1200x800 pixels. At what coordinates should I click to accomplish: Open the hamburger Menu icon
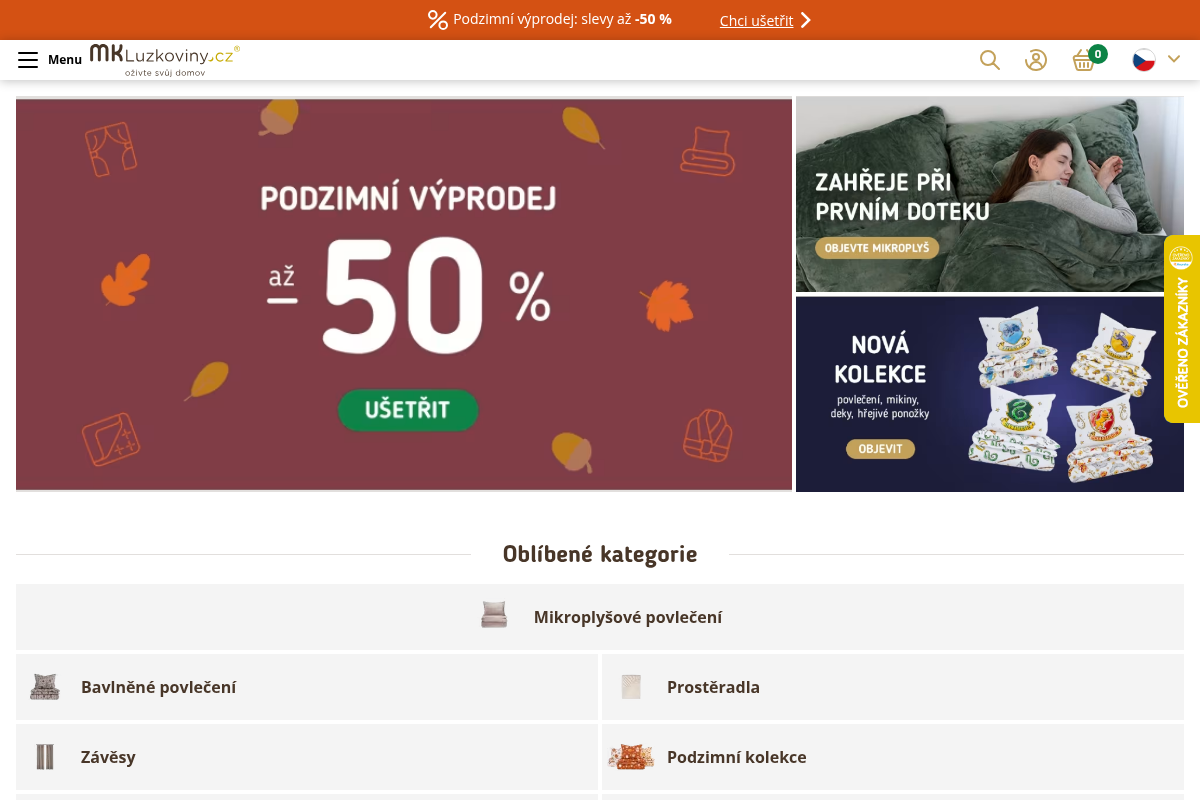point(28,60)
